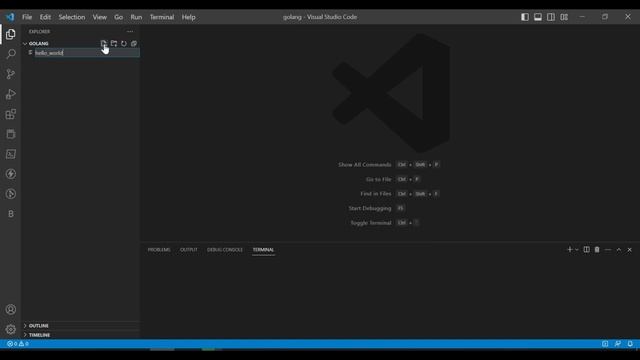Viewport: 640px width, 360px height.
Task: Switch to the Debug Console tab
Action: pos(224,250)
